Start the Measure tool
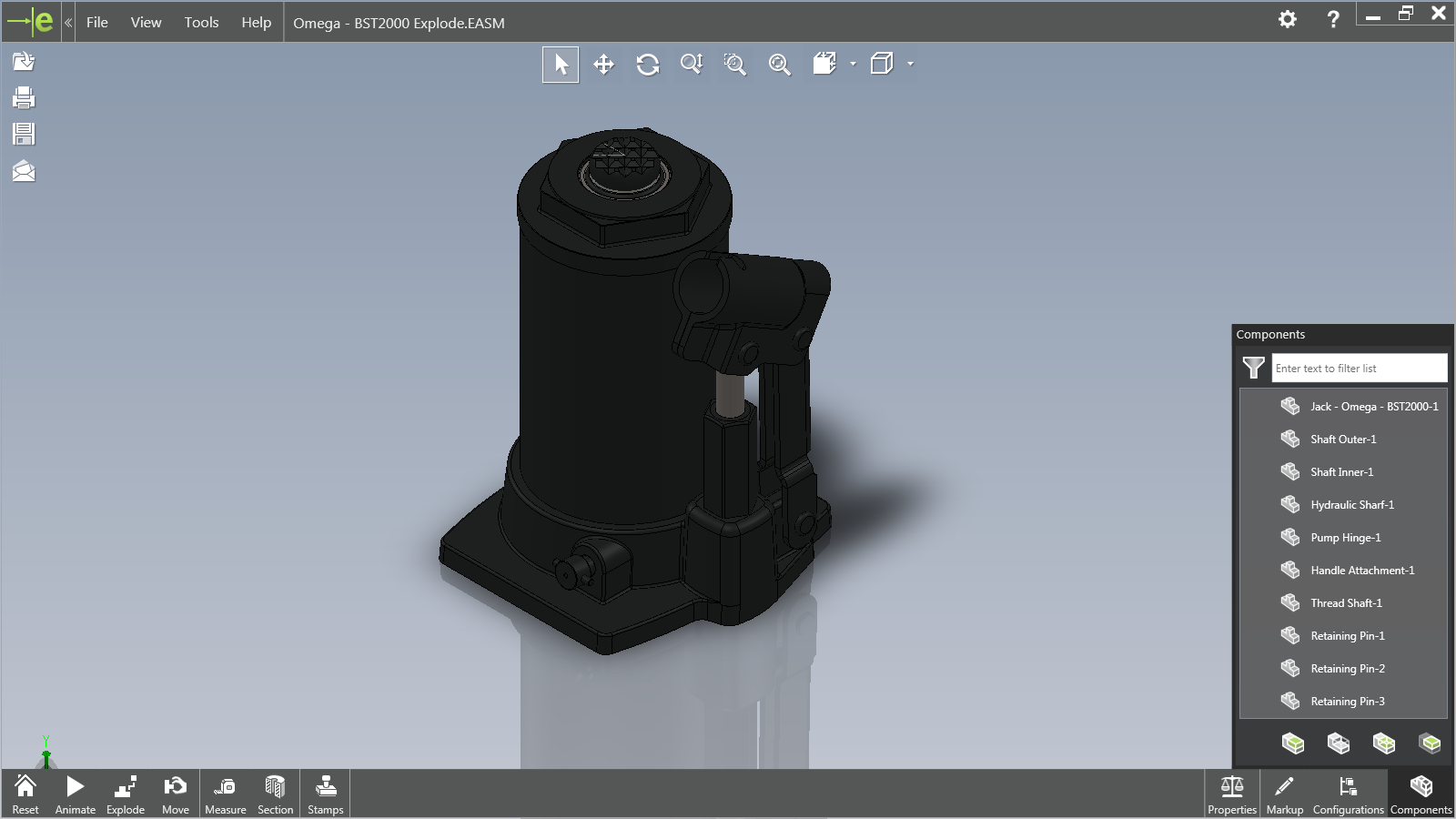This screenshot has height=819, width=1456. pyautogui.click(x=225, y=794)
